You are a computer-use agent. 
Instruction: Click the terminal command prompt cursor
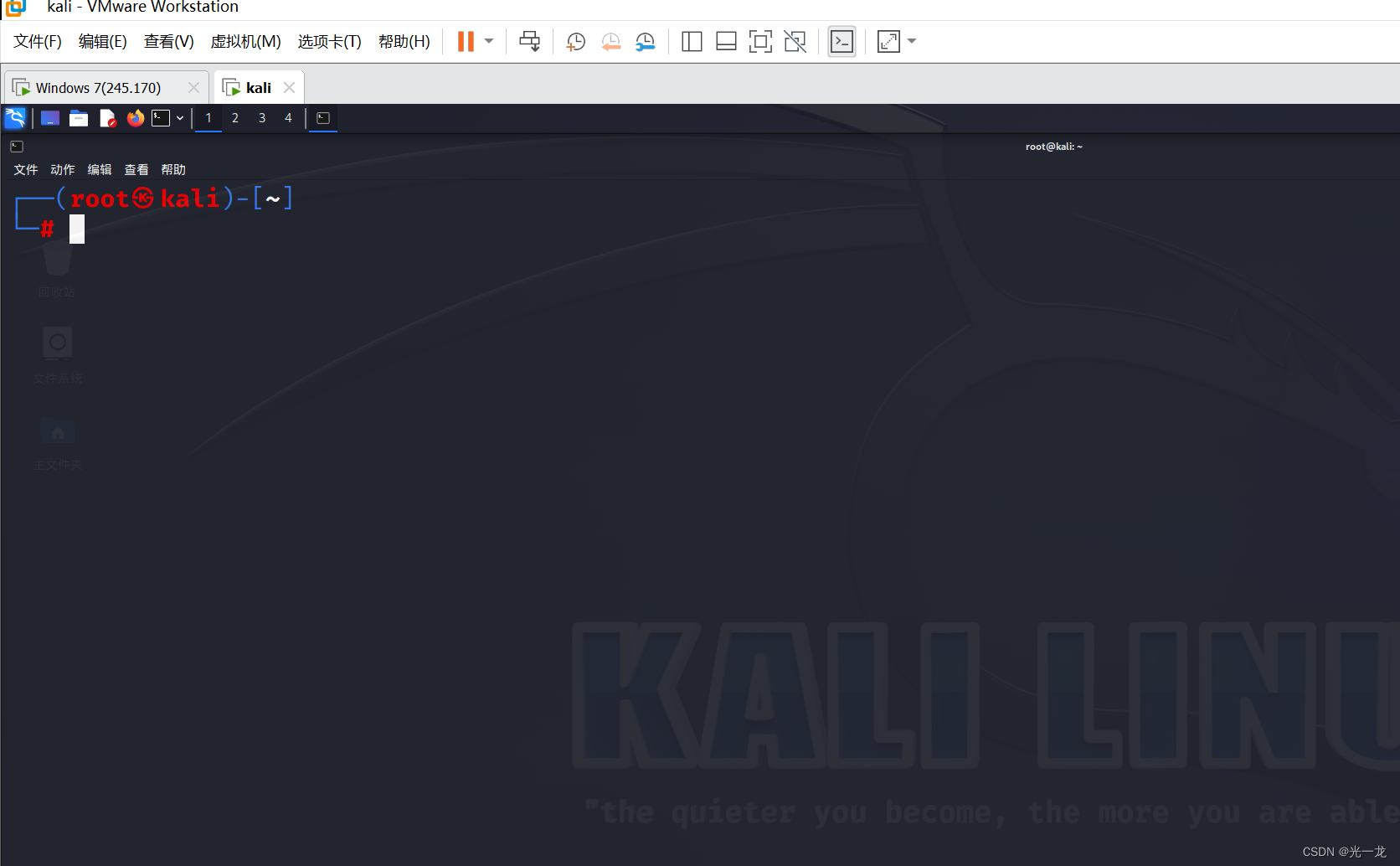point(77,229)
